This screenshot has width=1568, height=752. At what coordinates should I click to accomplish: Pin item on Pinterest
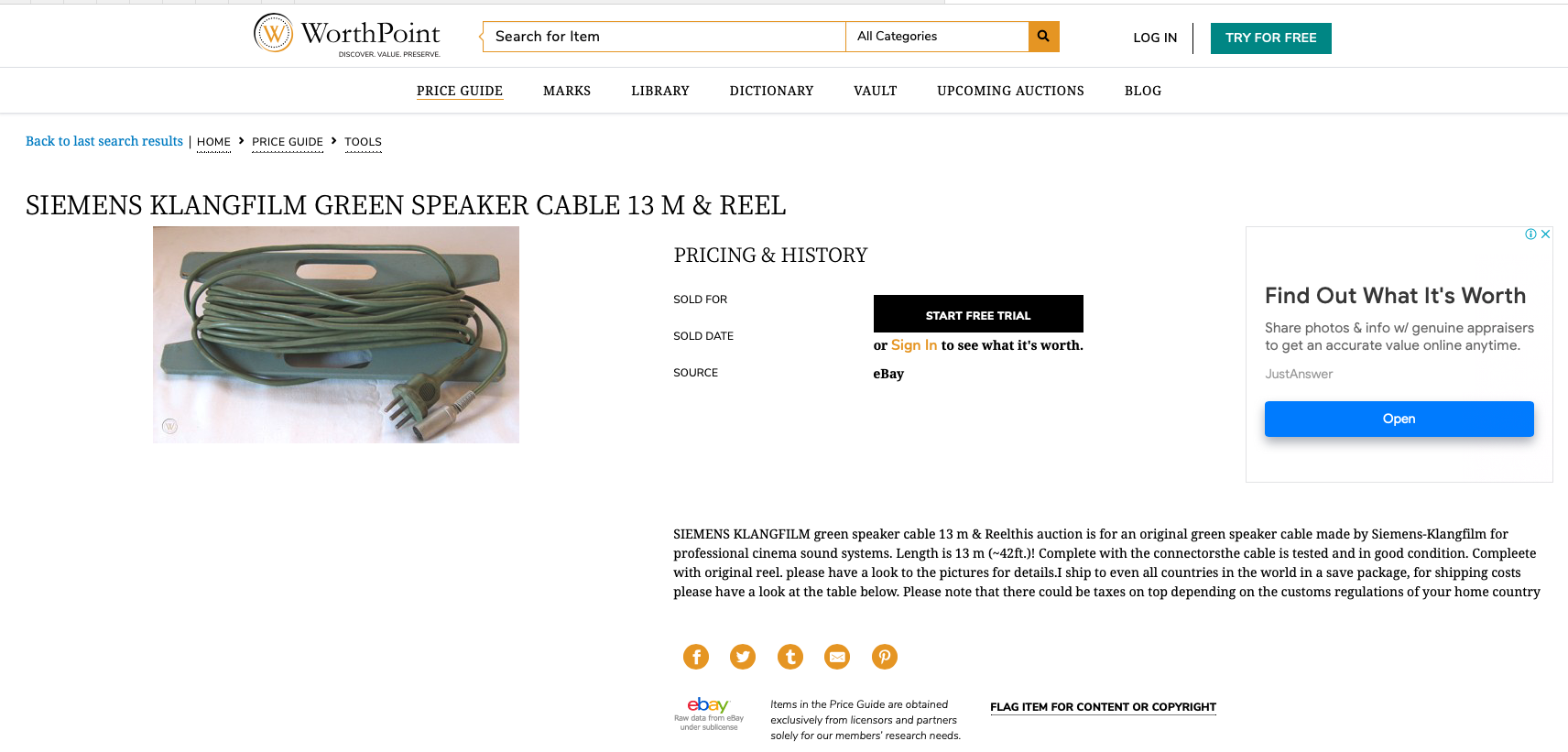point(885,657)
